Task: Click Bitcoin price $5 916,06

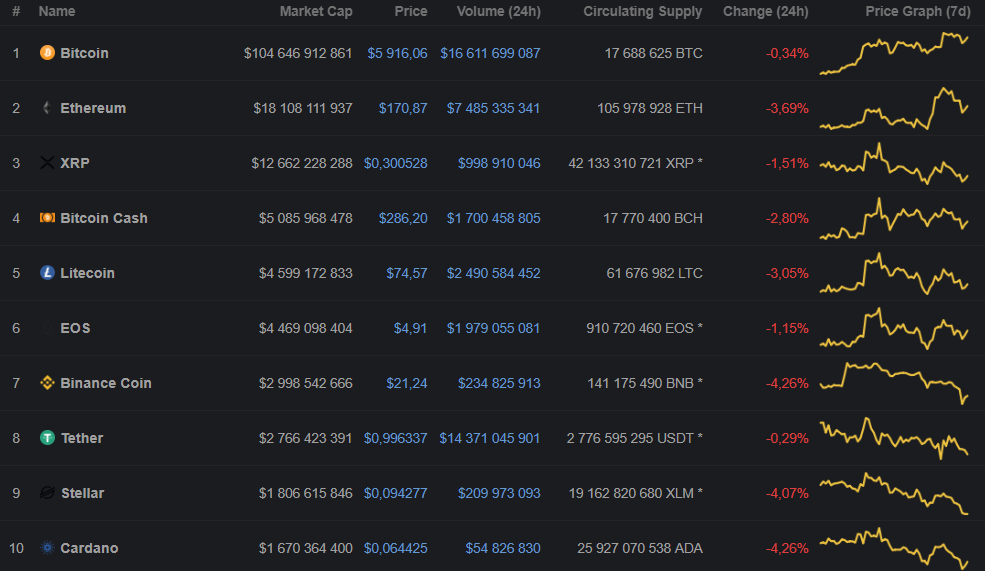Action: pyautogui.click(x=397, y=53)
